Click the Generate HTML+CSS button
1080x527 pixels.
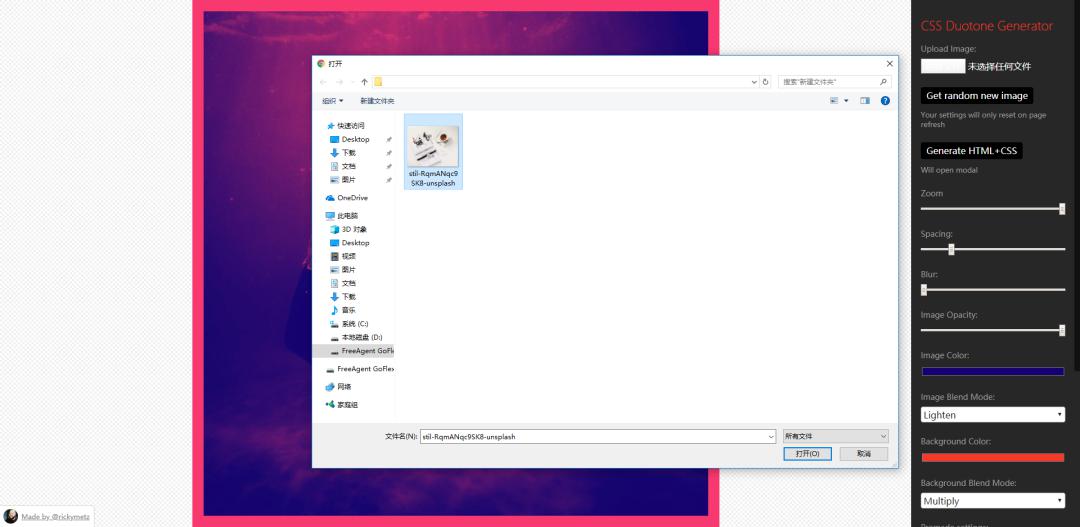coord(971,151)
